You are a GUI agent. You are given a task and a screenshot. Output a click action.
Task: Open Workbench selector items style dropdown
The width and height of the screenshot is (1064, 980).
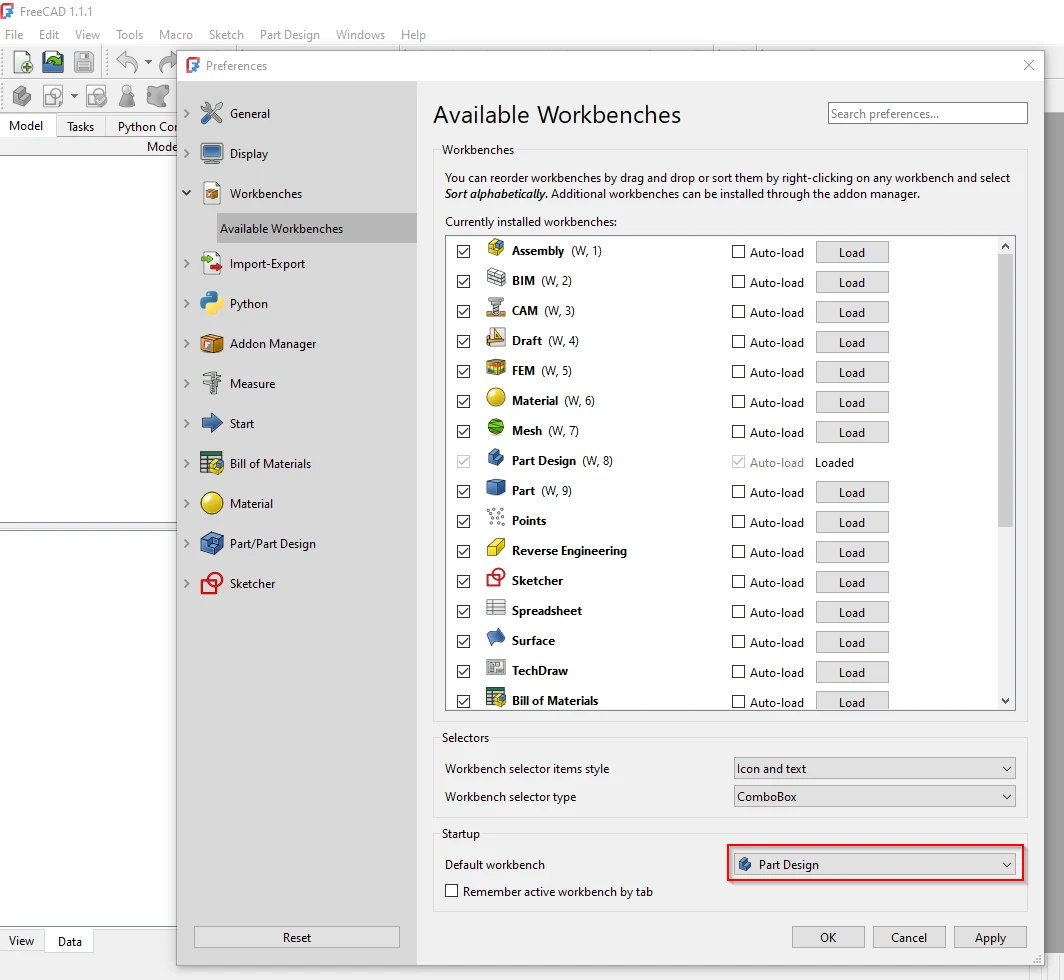875,769
